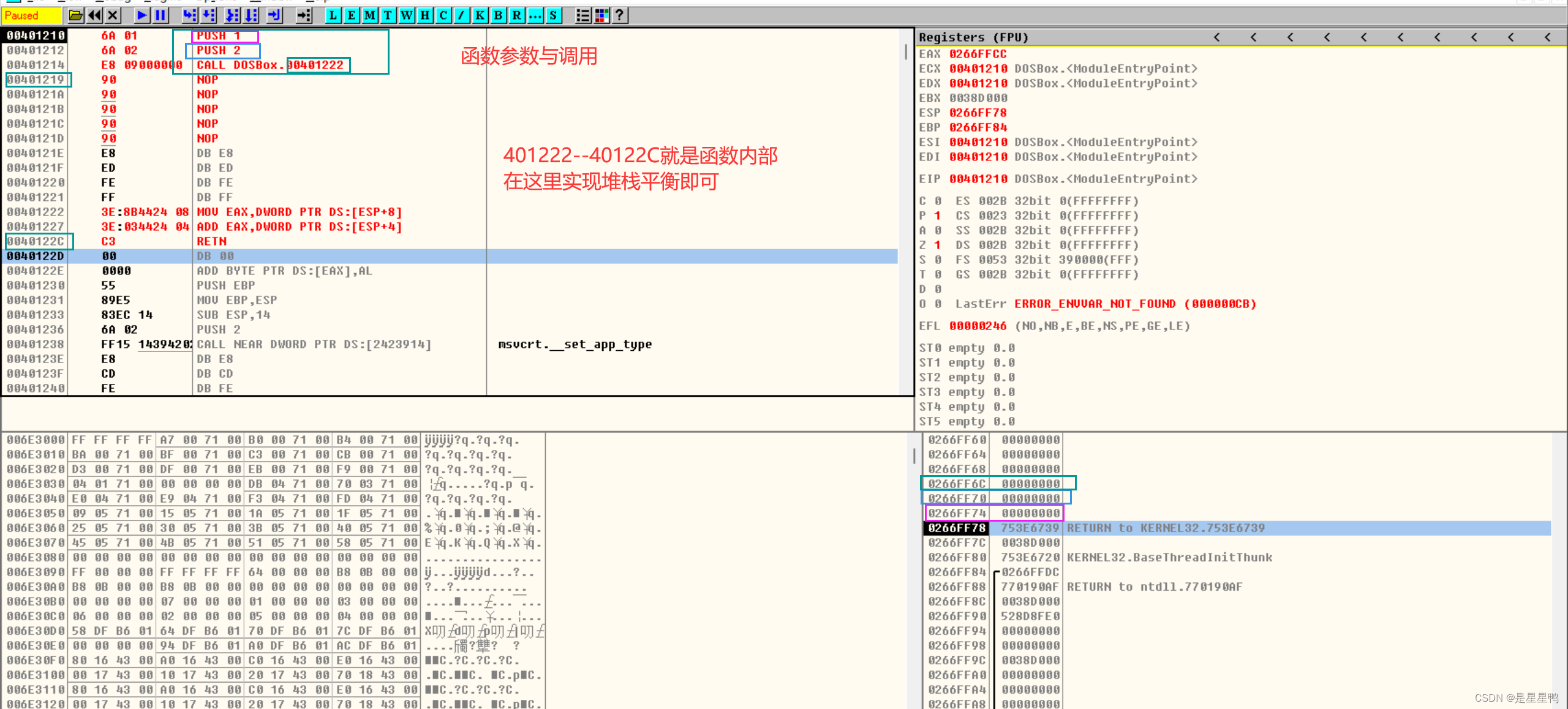Open the Appearance colors grid icon
Viewport: 1568px width, 709px height.
[601, 15]
